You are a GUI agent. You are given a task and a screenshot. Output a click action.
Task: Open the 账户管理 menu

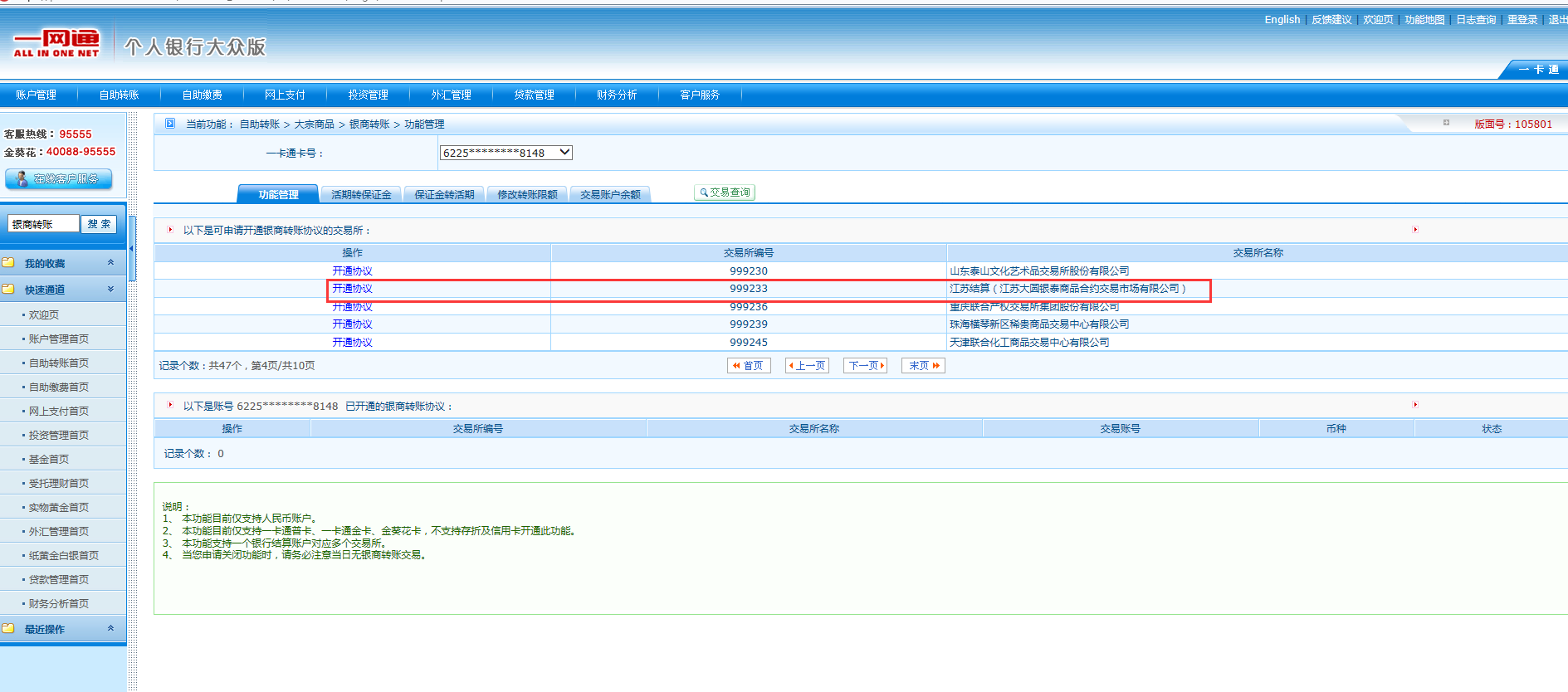(x=37, y=95)
